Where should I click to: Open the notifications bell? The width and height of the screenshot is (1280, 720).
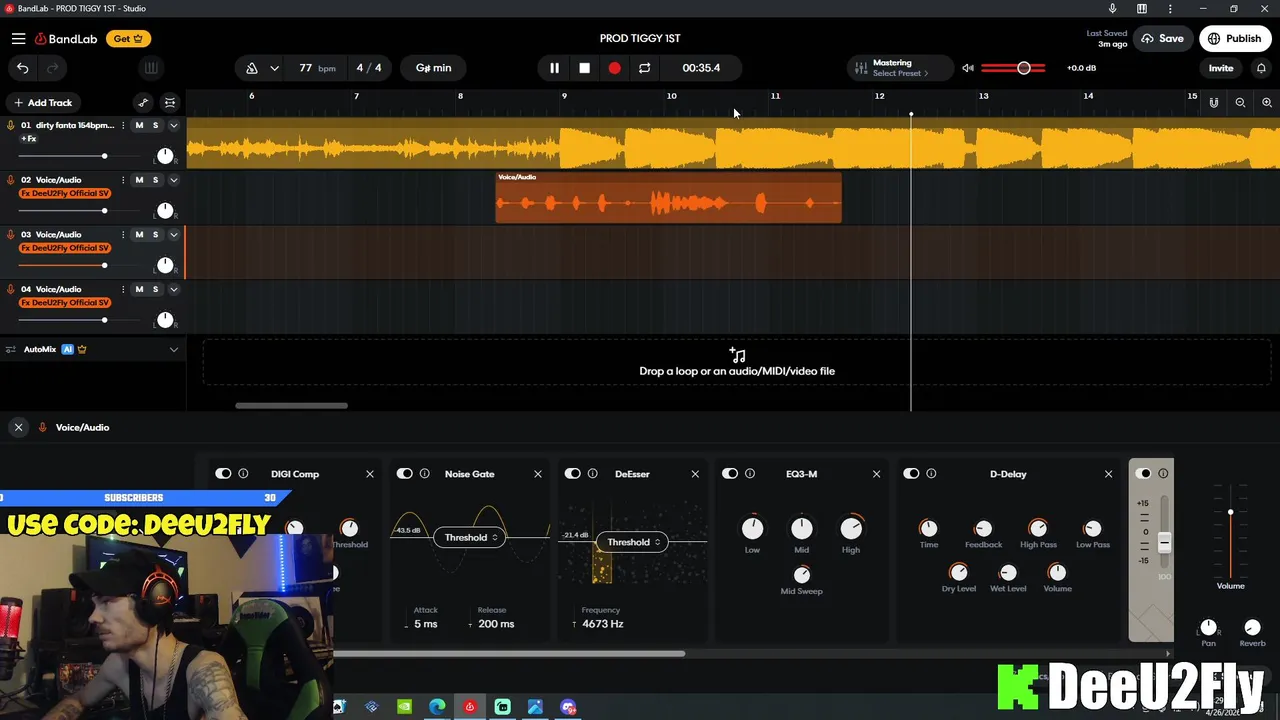tap(1261, 68)
